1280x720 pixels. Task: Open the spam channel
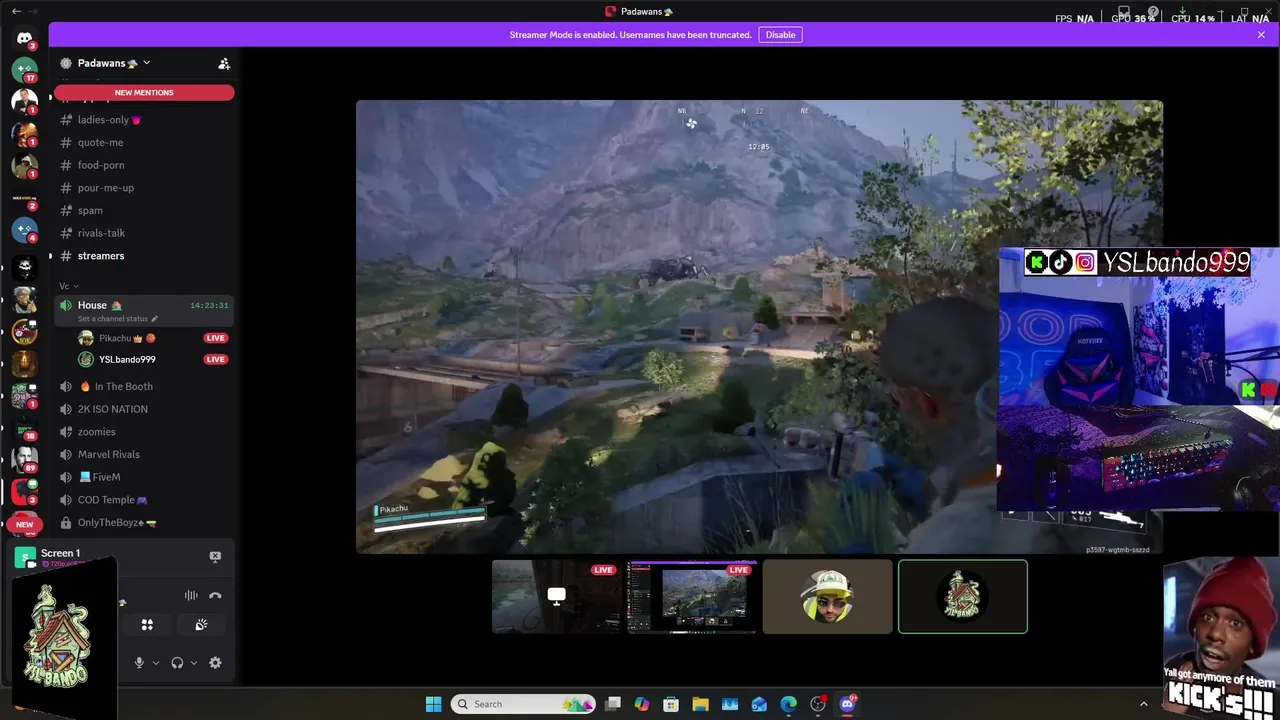[144, 210]
